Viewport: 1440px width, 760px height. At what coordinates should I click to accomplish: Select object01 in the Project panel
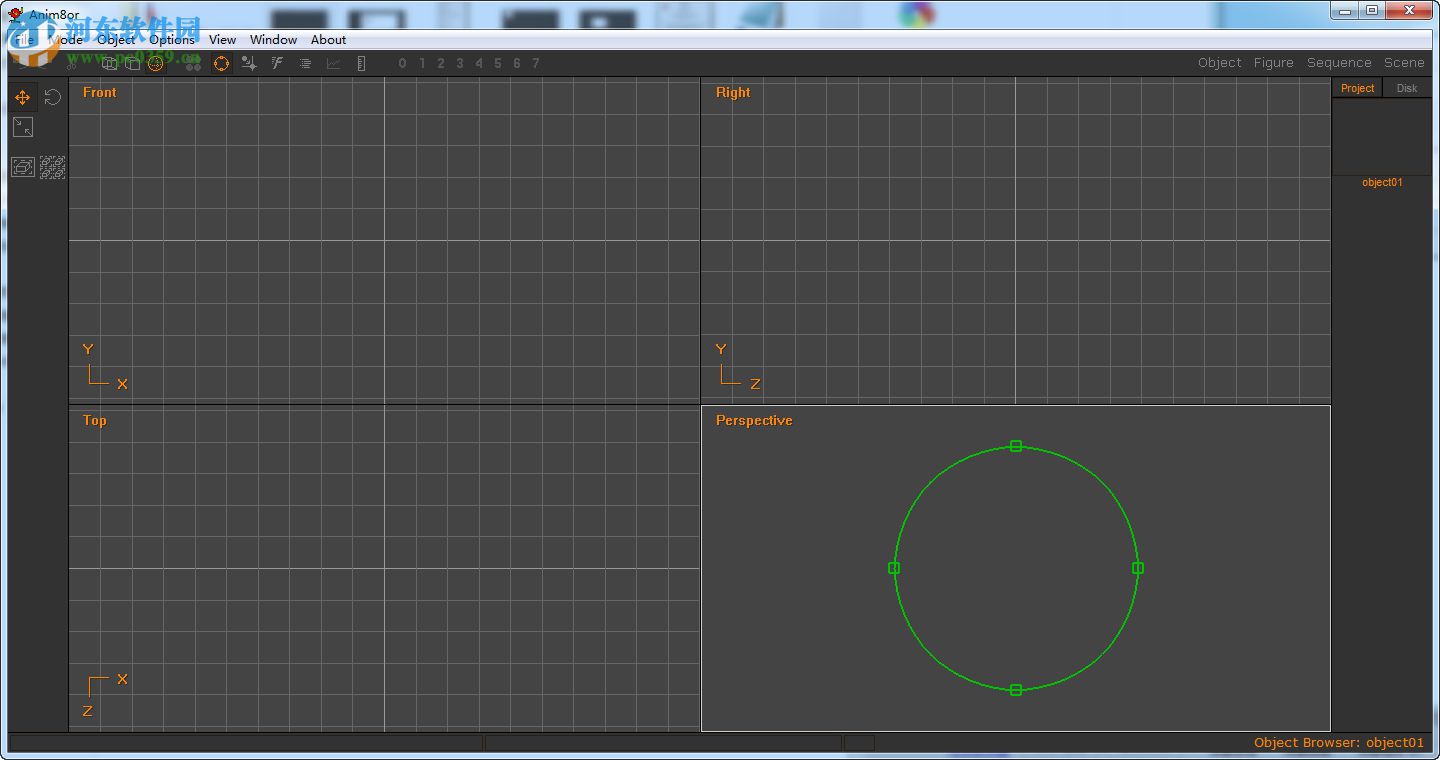coord(1381,182)
